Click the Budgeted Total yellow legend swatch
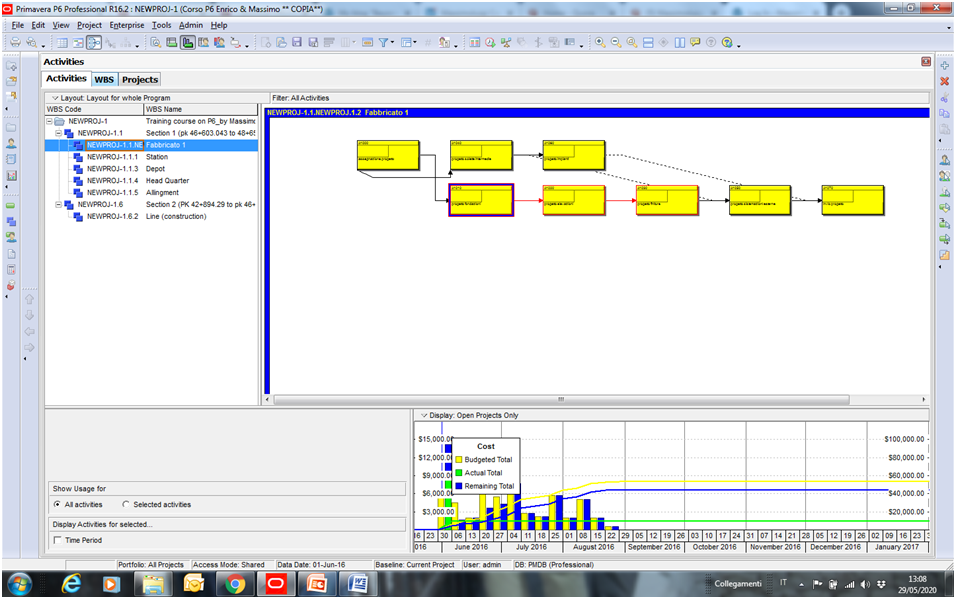This screenshot has height=599, width=956. pyautogui.click(x=459, y=460)
